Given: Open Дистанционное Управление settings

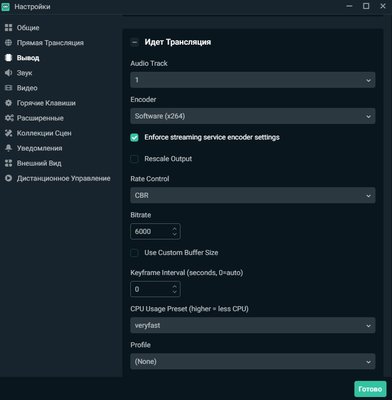Looking at the screenshot, I should coord(64,178).
